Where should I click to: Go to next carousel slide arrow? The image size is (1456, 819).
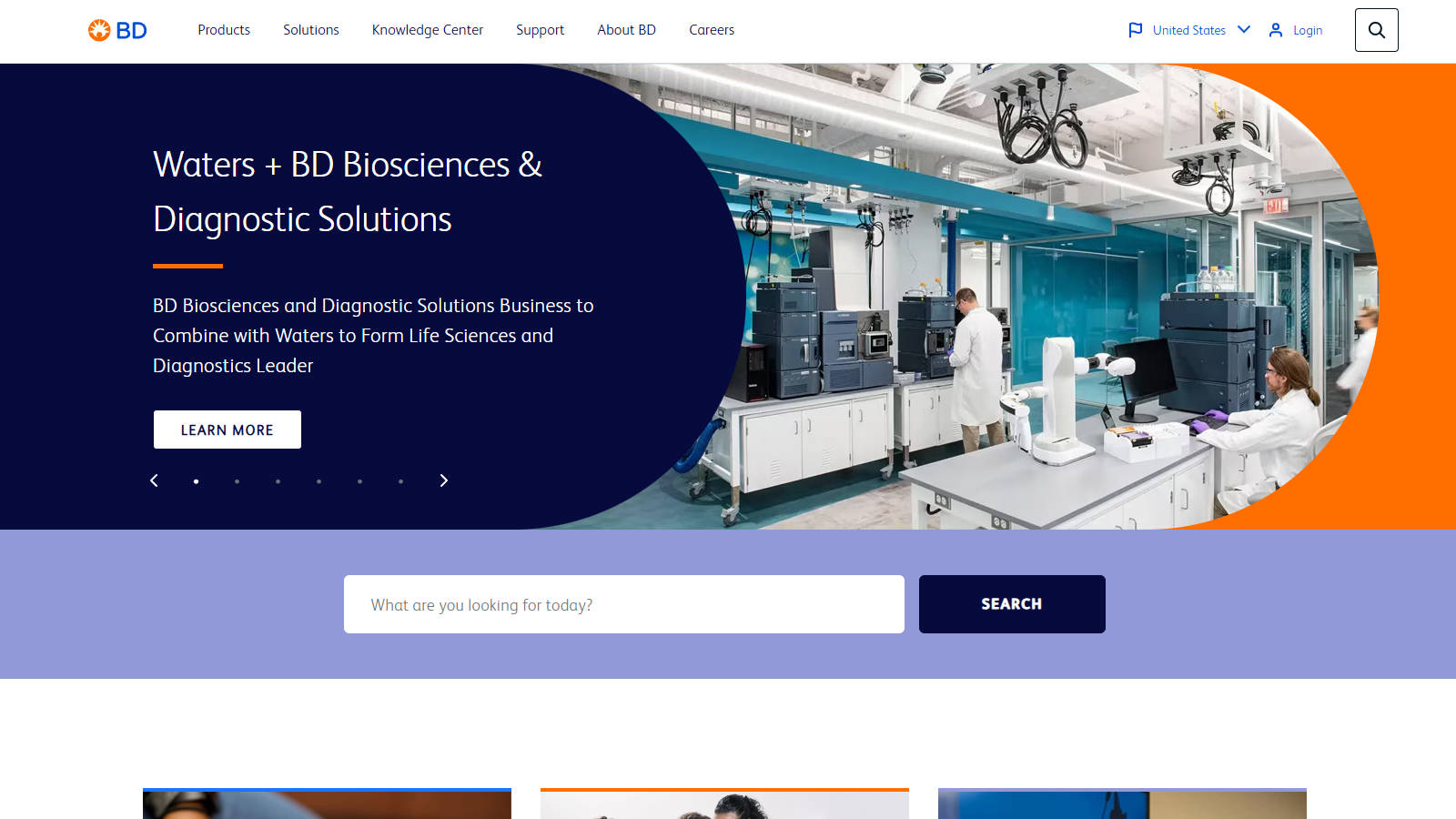point(444,480)
